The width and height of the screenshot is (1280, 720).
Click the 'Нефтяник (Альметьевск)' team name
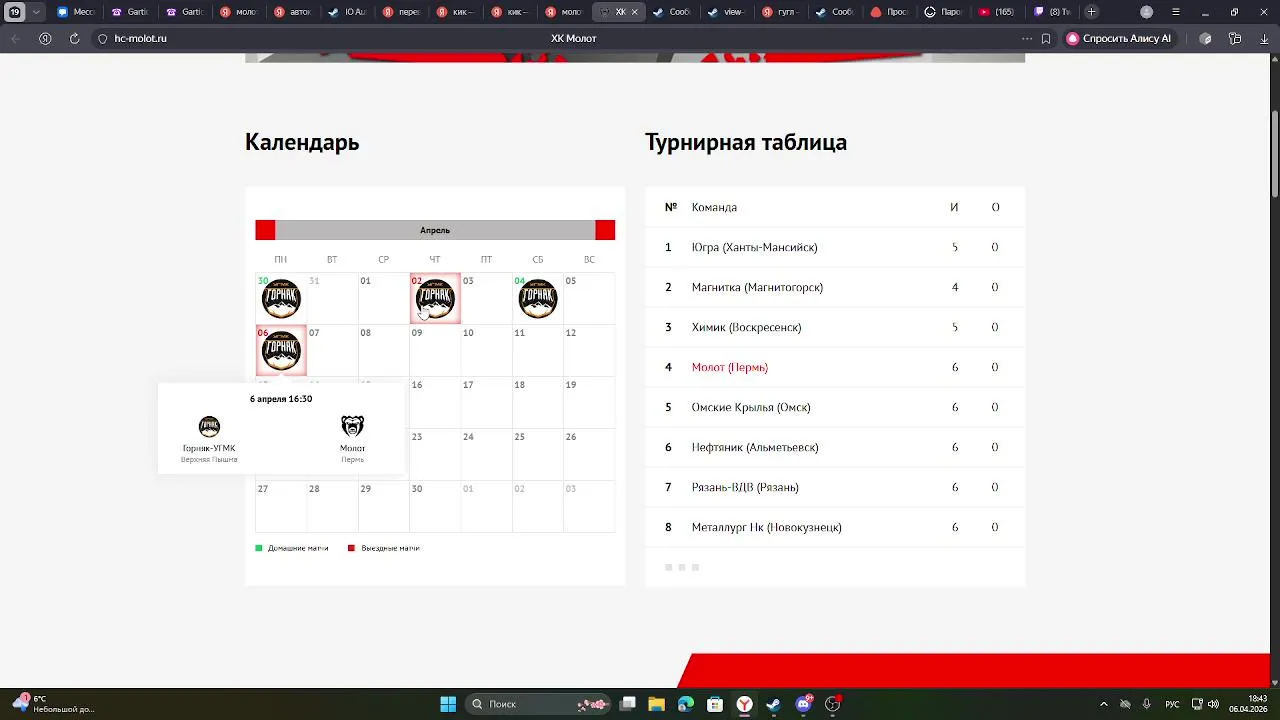755,447
